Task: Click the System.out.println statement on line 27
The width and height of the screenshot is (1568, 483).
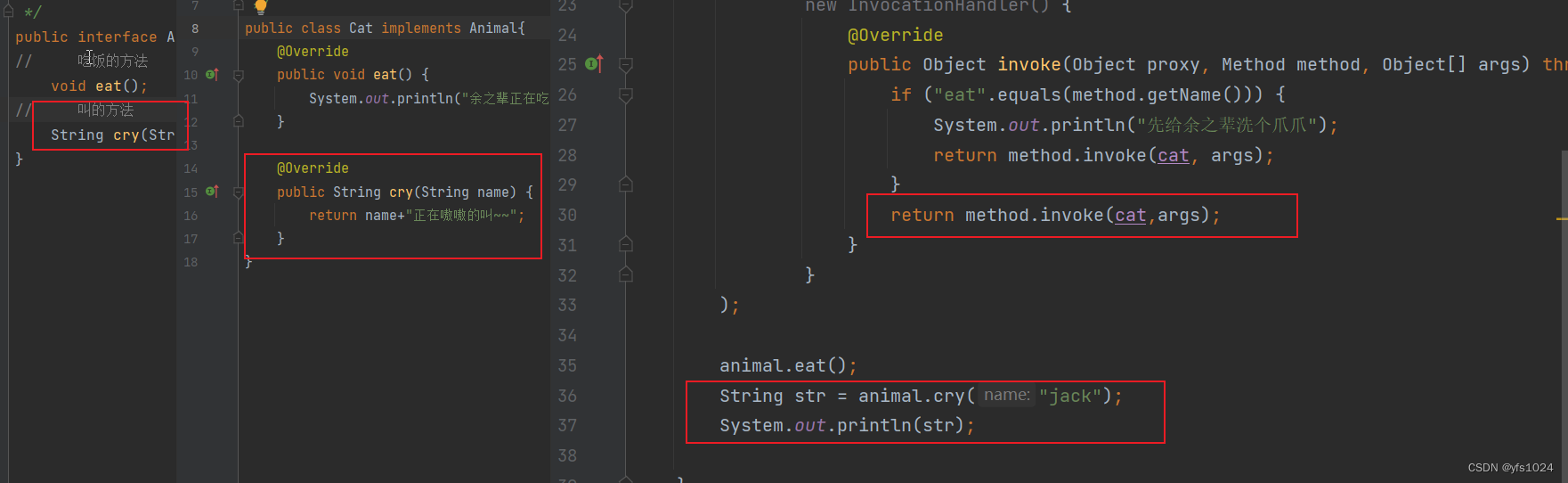Action: point(1135,125)
